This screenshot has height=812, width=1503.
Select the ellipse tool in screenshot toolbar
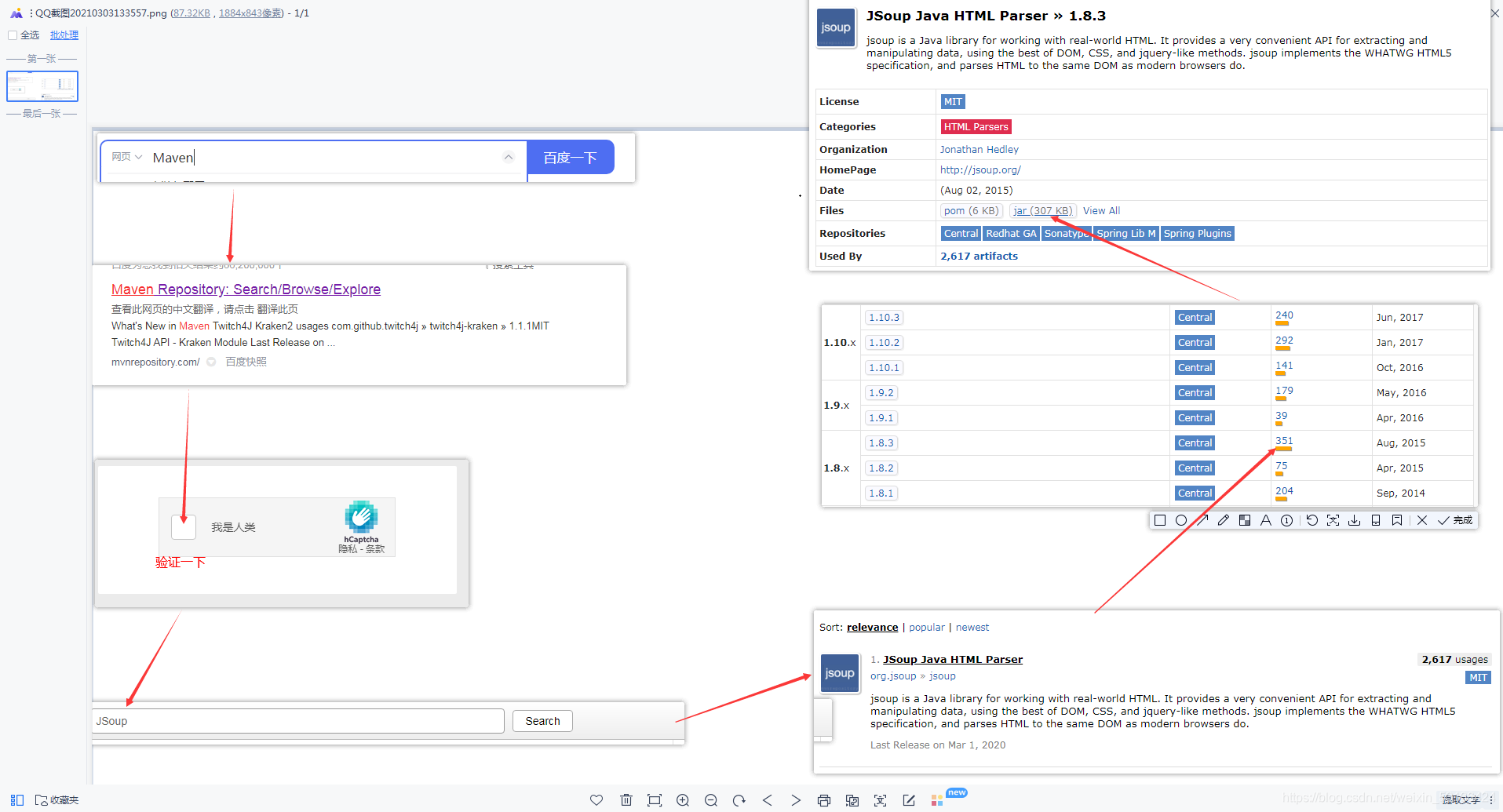click(x=1181, y=520)
